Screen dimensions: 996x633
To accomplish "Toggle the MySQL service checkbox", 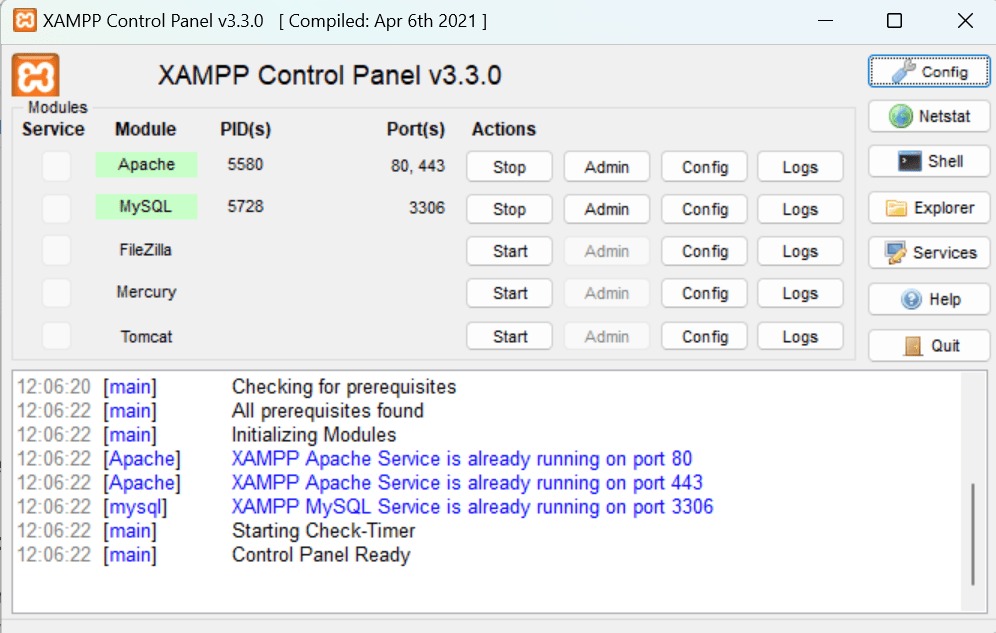I will click(57, 208).
